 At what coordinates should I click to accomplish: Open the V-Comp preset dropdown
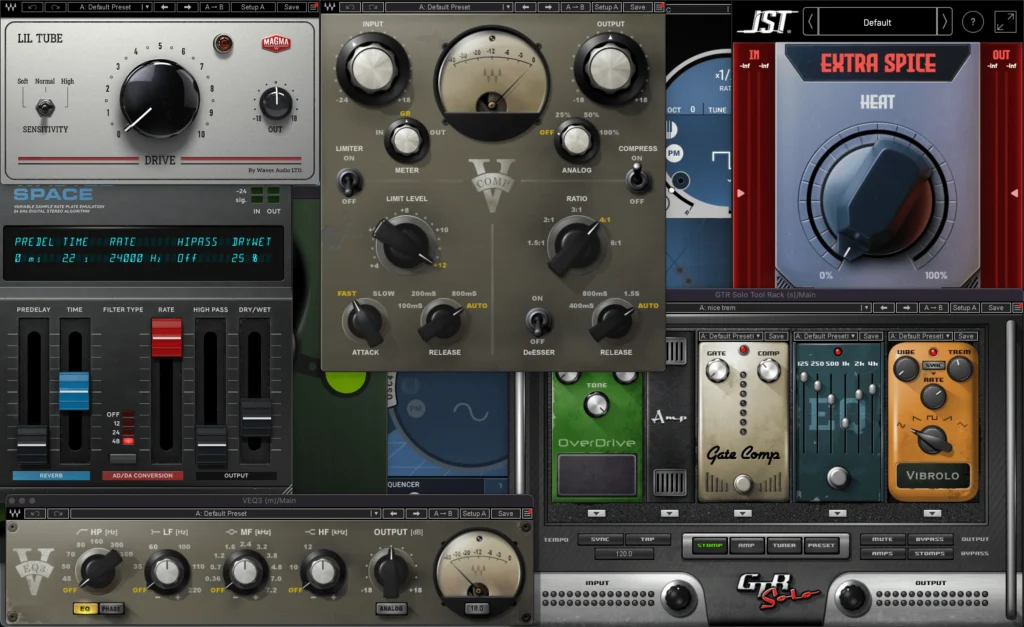pyautogui.click(x=448, y=7)
